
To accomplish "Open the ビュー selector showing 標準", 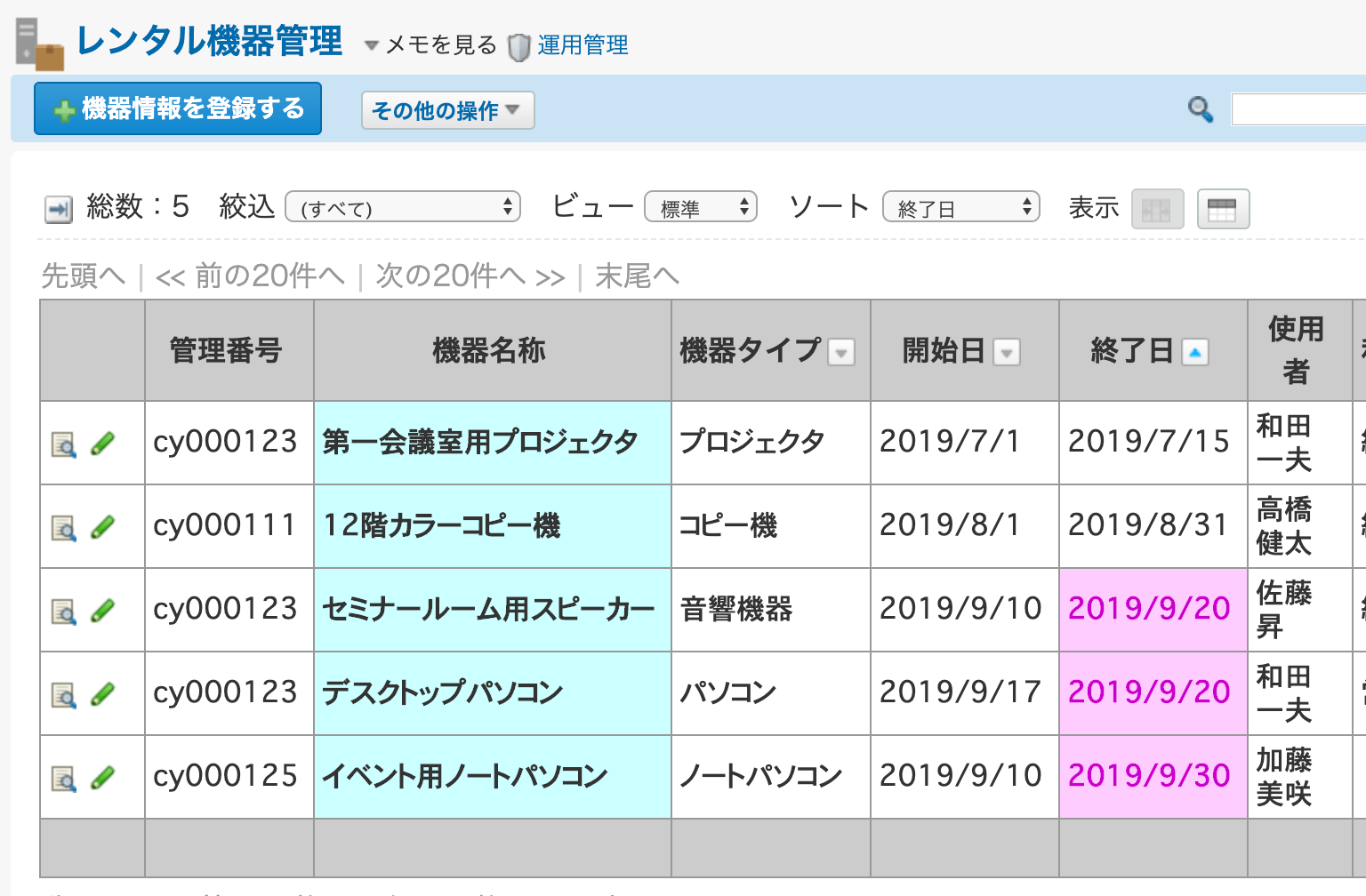I will (x=700, y=206).
